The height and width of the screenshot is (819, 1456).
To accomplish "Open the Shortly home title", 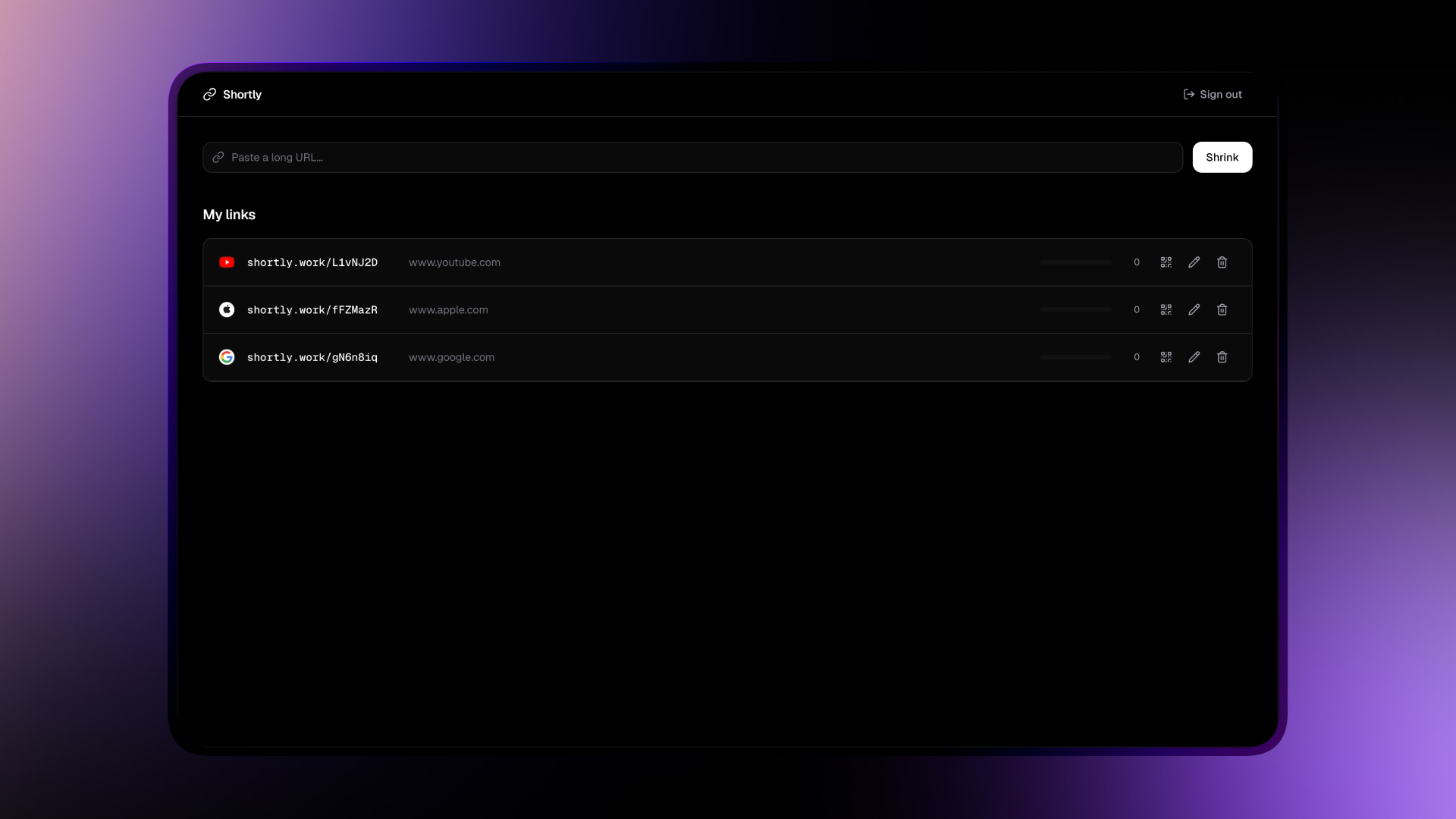I will 242,95.
